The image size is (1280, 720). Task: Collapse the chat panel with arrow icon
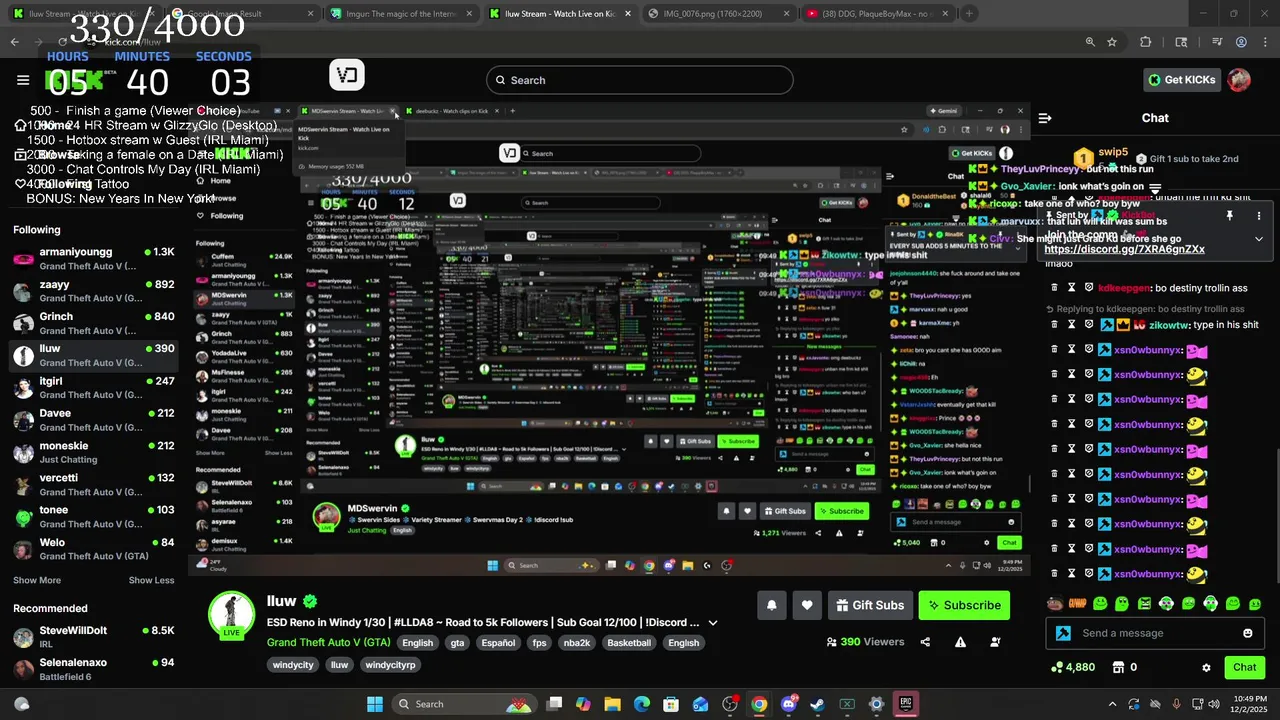click(1045, 118)
